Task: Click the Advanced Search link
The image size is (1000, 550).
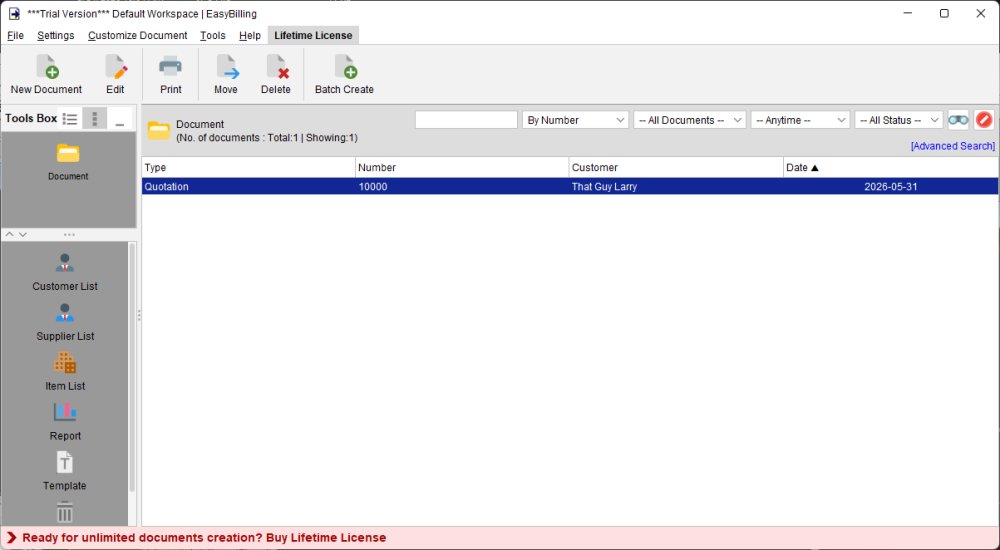Action: pyautogui.click(x=953, y=146)
